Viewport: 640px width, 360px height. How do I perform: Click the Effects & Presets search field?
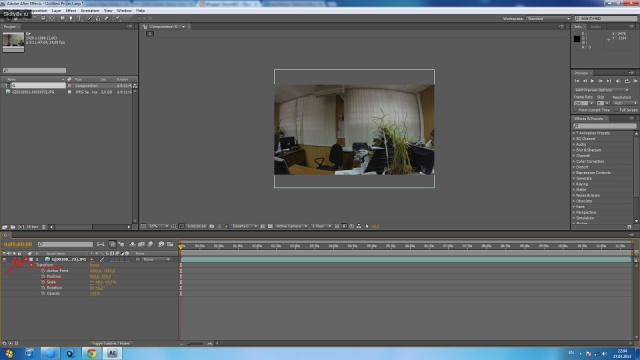pyautogui.click(x=604, y=126)
